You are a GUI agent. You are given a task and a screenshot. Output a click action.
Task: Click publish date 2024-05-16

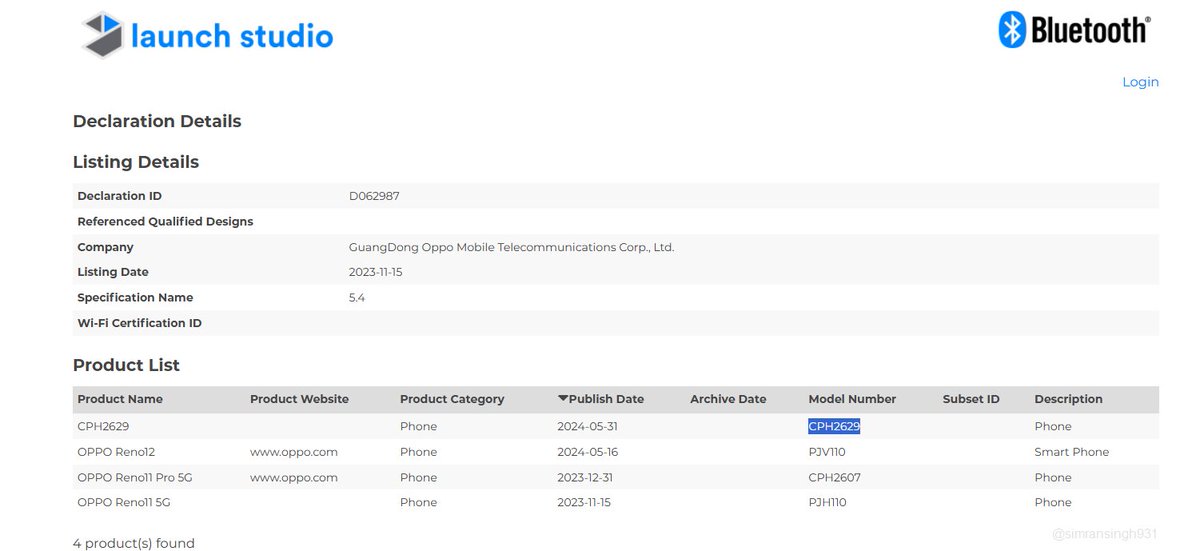587,452
